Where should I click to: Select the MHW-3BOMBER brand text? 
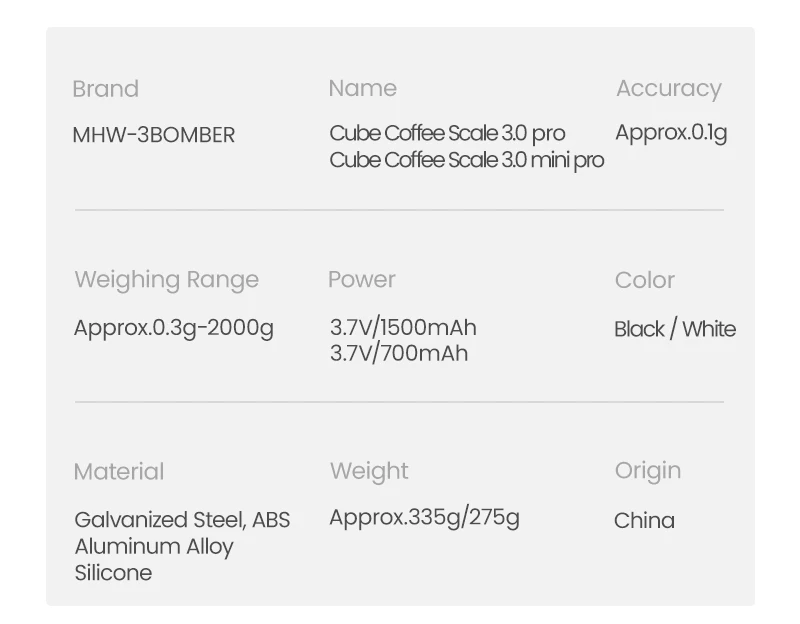point(154,135)
